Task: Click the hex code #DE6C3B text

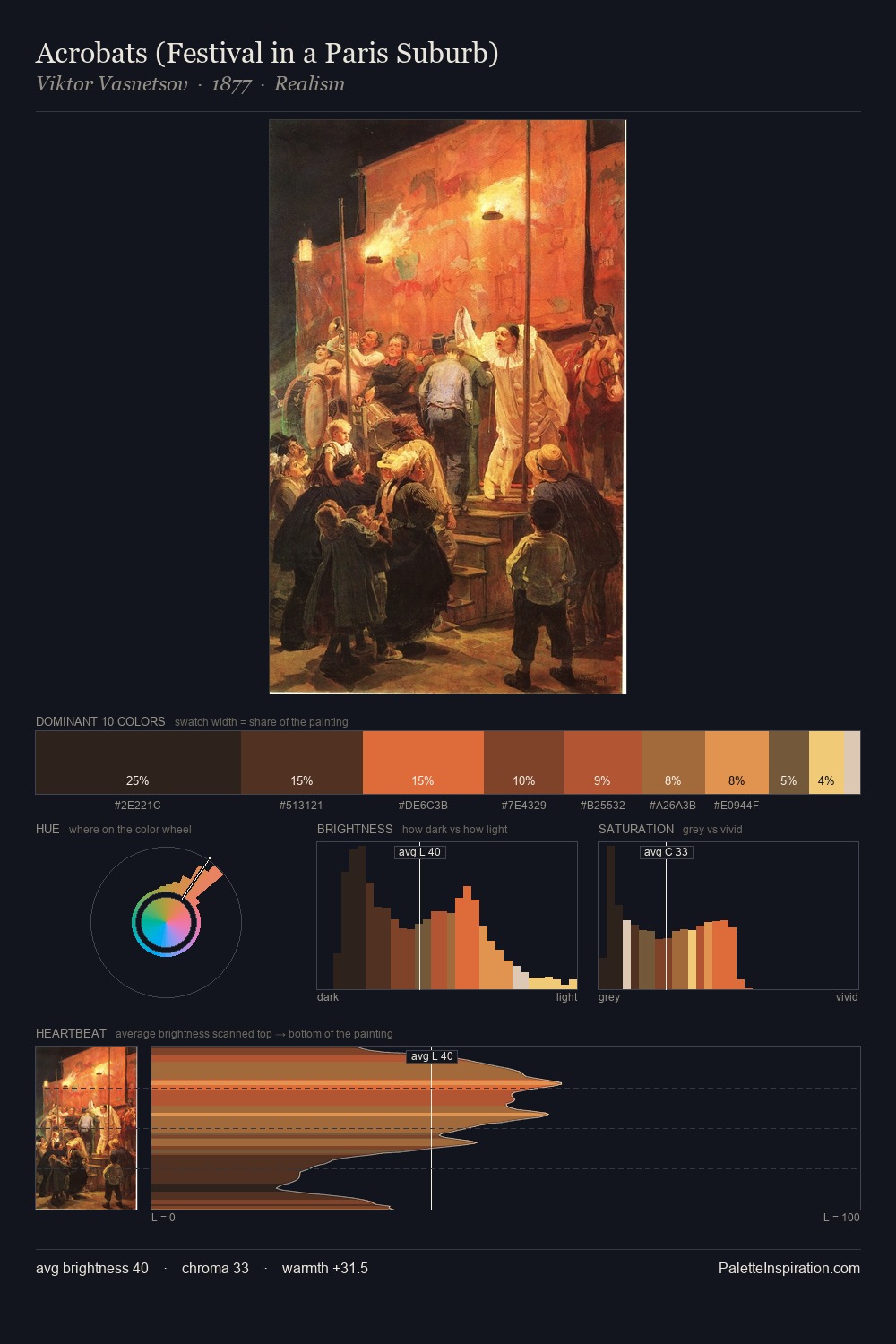Action: click(423, 806)
